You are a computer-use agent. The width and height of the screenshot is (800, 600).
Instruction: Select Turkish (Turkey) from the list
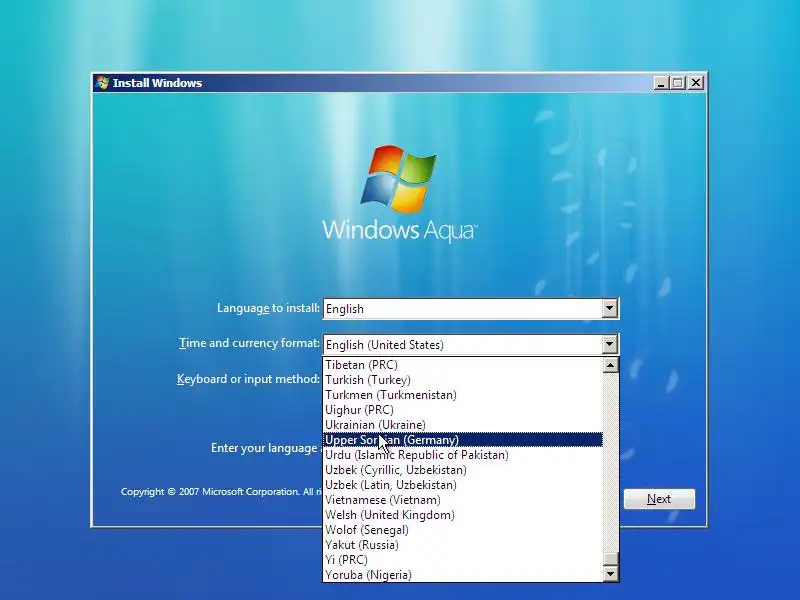click(x=463, y=380)
